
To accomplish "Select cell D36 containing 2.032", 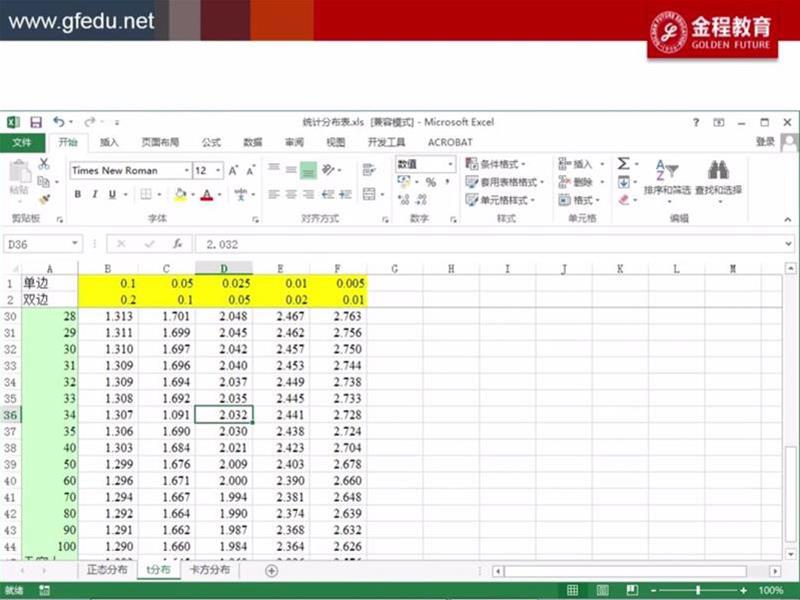I will [x=224, y=415].
